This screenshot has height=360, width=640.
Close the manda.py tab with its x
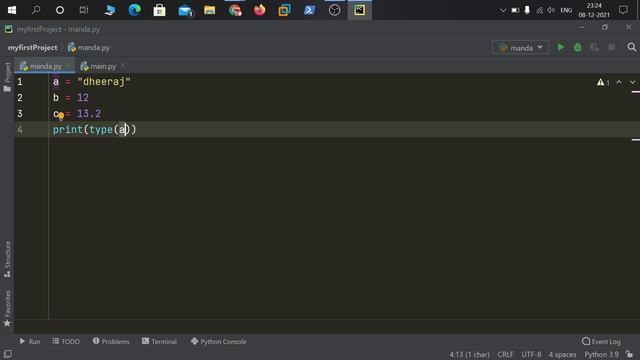[x=68, y=65]
